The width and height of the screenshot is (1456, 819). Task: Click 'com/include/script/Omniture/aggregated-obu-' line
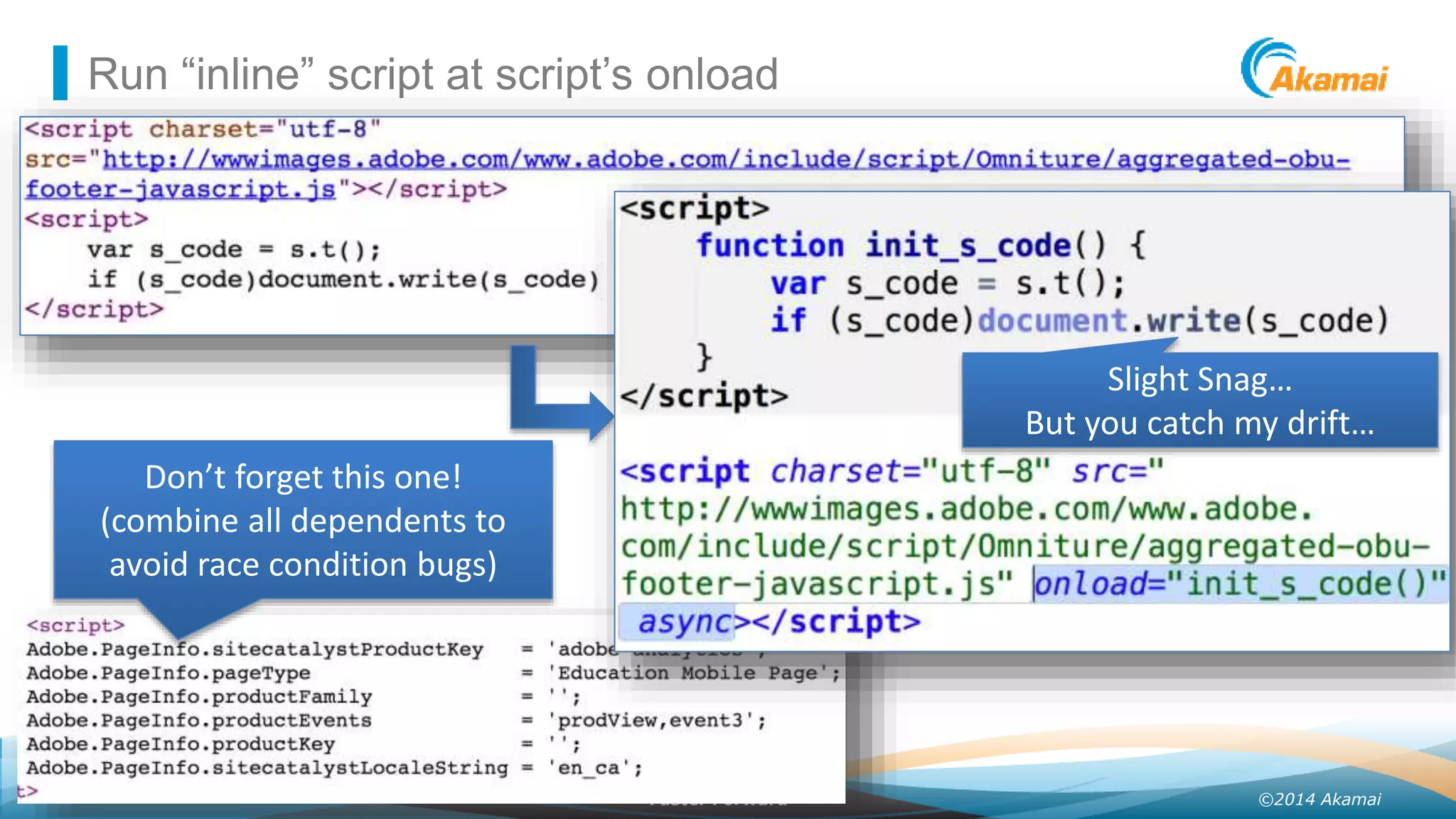(1024, 547)
